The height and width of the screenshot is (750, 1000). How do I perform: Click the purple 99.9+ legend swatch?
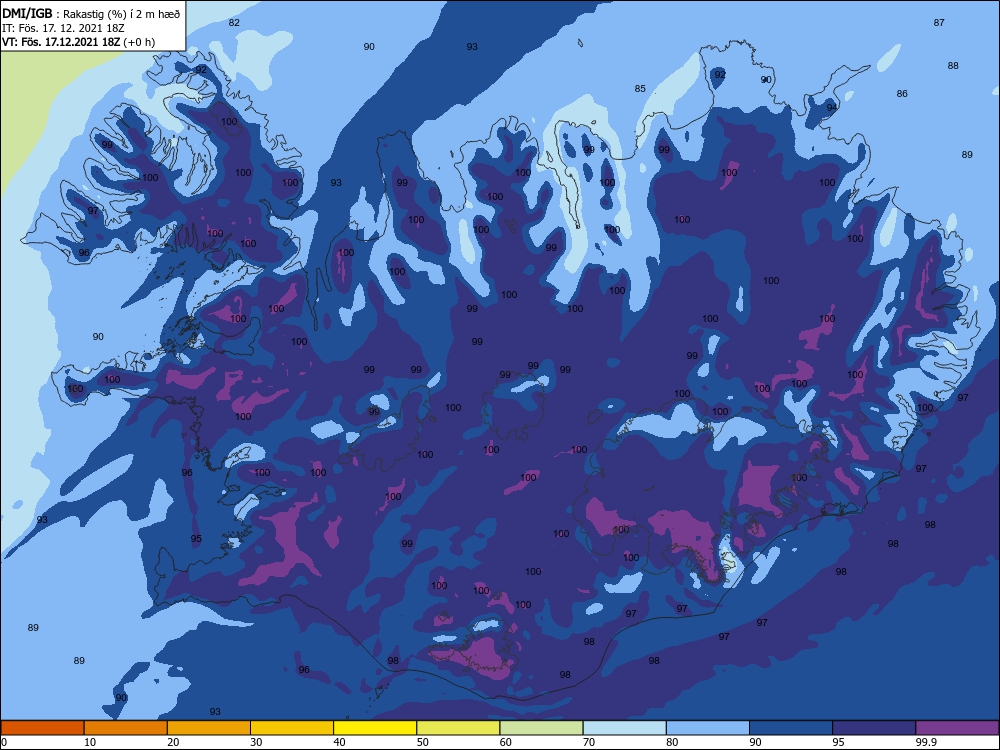click(957, 728)
